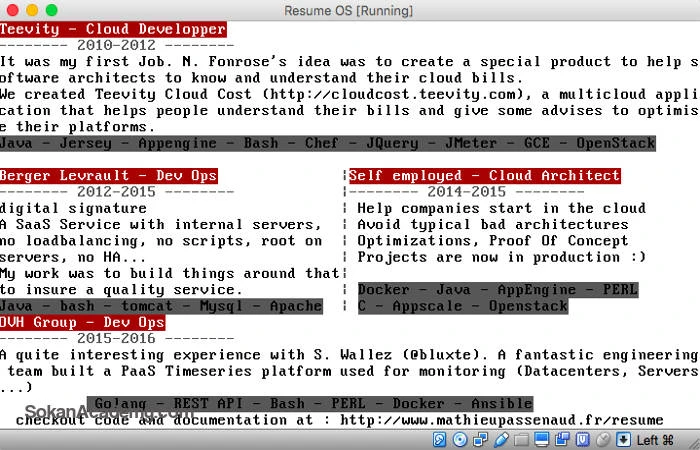The width and height of the screenshot is (700, 450).
Task: Click the OVH Group - Dev Ops heading
Action: (83, 322)
